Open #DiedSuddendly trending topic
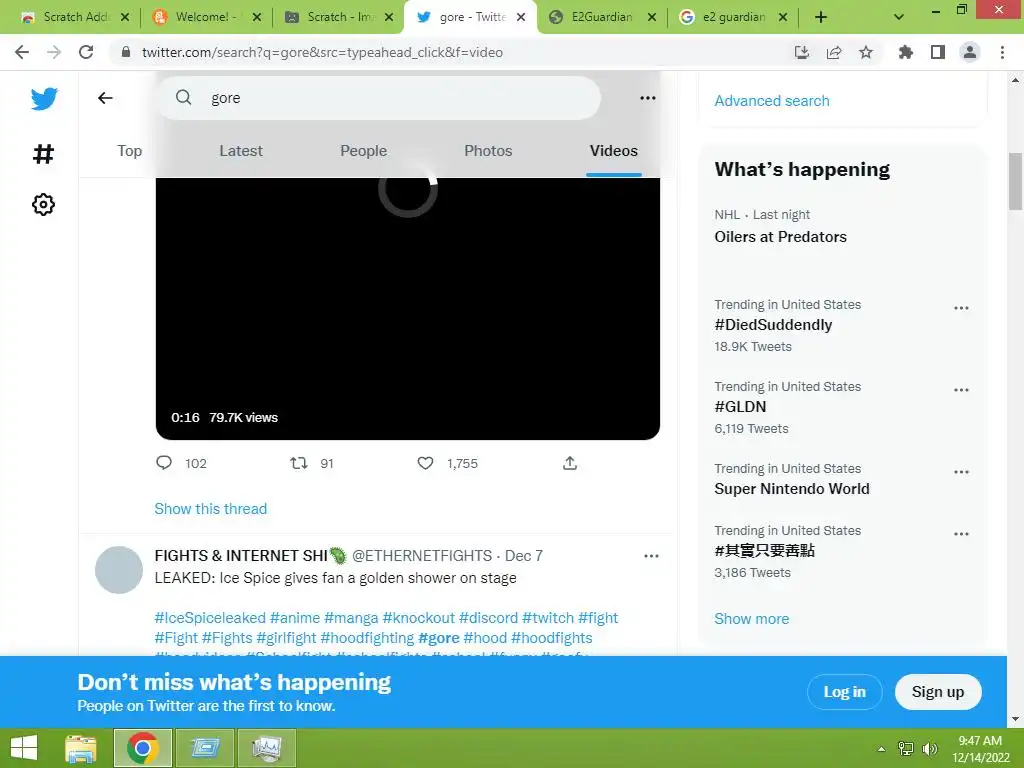 pyautogui.click(x=773, y=325)
